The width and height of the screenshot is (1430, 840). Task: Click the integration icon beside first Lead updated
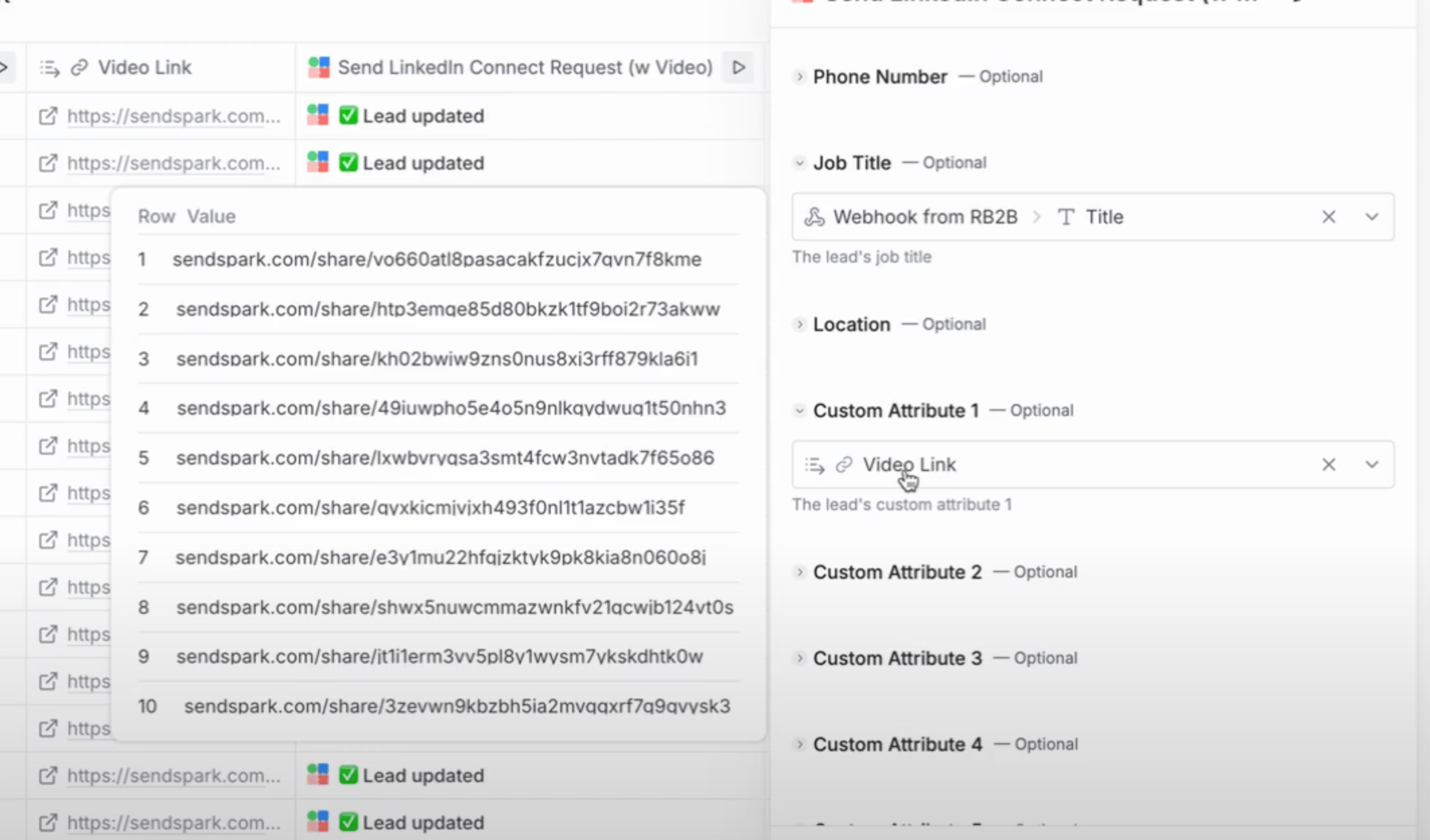point(318,115)
